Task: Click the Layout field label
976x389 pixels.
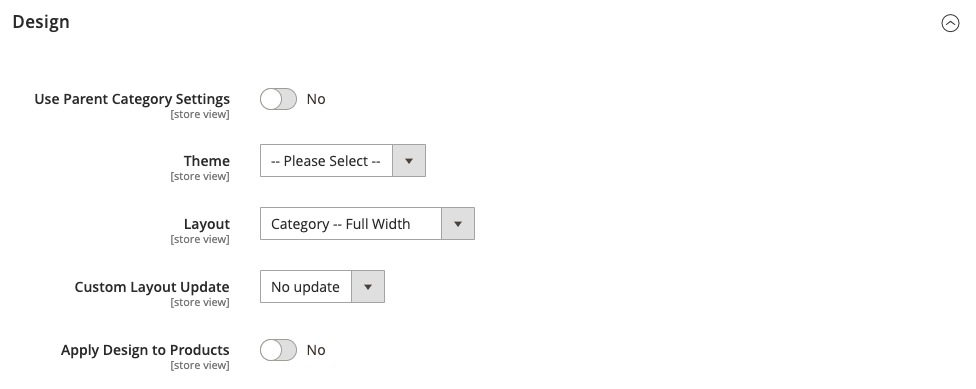Action: coord(207,223)
